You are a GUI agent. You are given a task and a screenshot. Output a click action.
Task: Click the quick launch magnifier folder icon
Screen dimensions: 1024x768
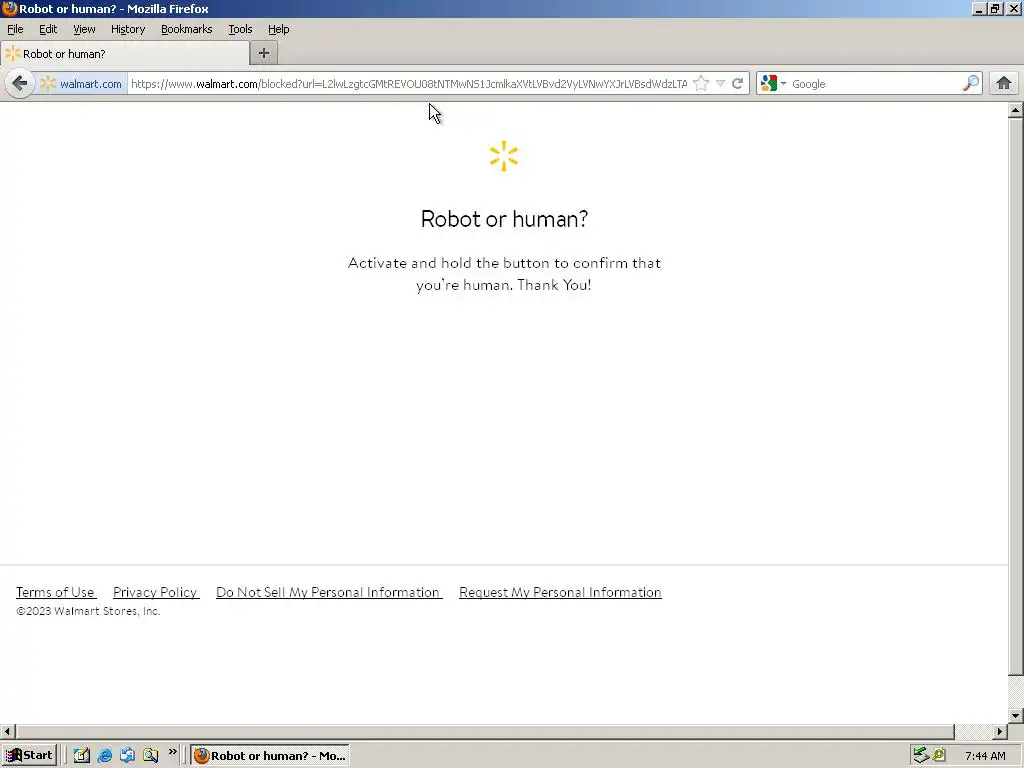pyautogui.click(x=150, y=756)
